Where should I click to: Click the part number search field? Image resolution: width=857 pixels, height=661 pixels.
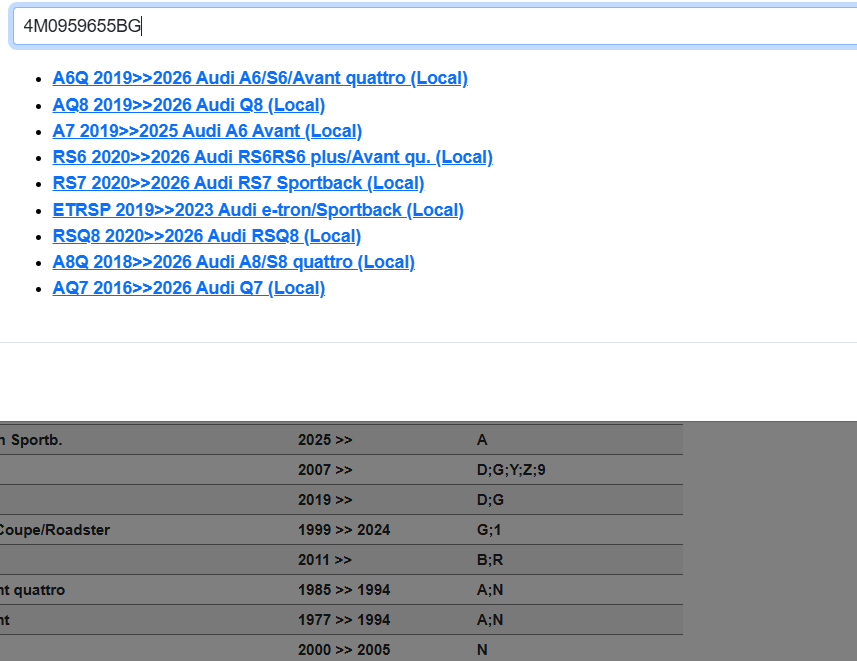pyautogui.click(x=430, y=27)
